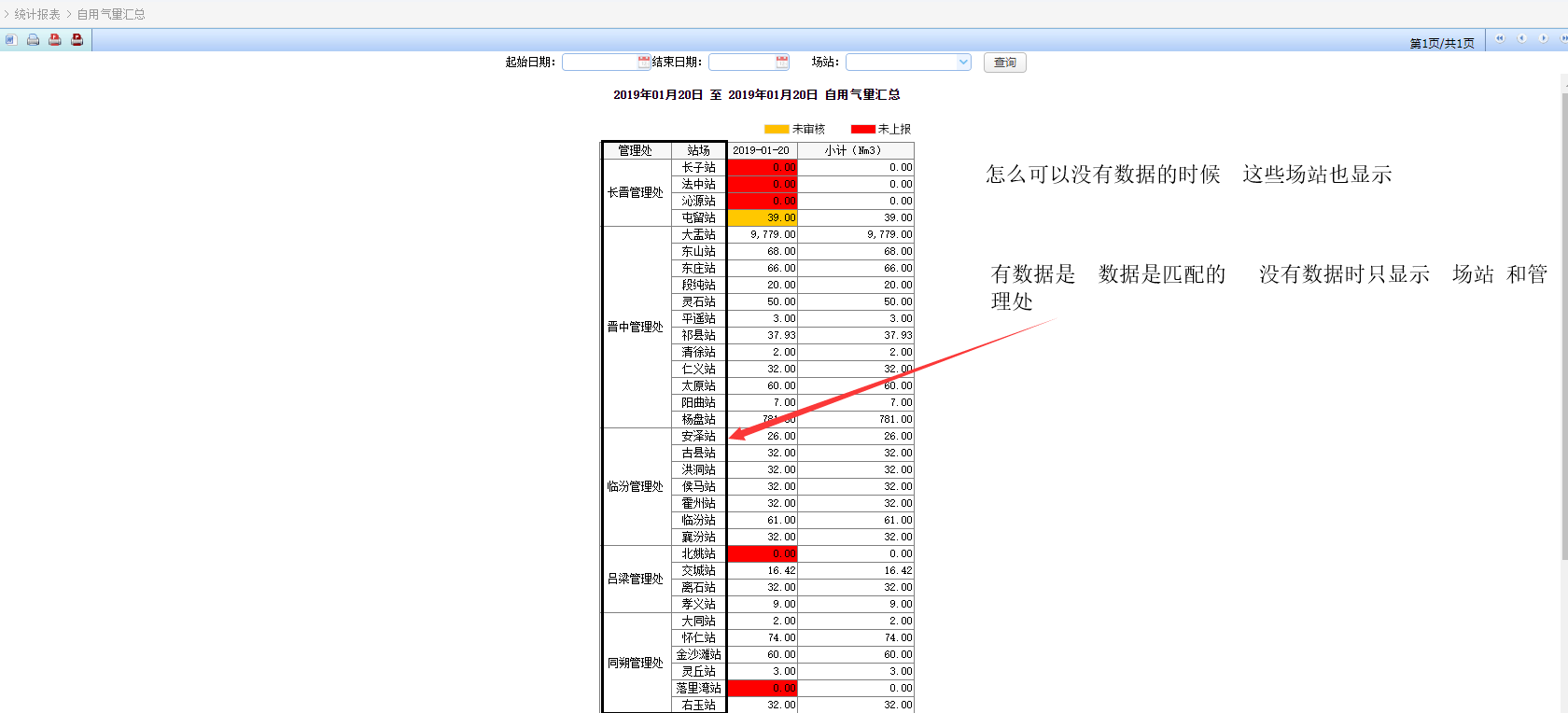1568x713 pixels.
Task: Click the red 0.00 cell for 落里湾站
Action: pyautogui.click(x=762, y=688)
